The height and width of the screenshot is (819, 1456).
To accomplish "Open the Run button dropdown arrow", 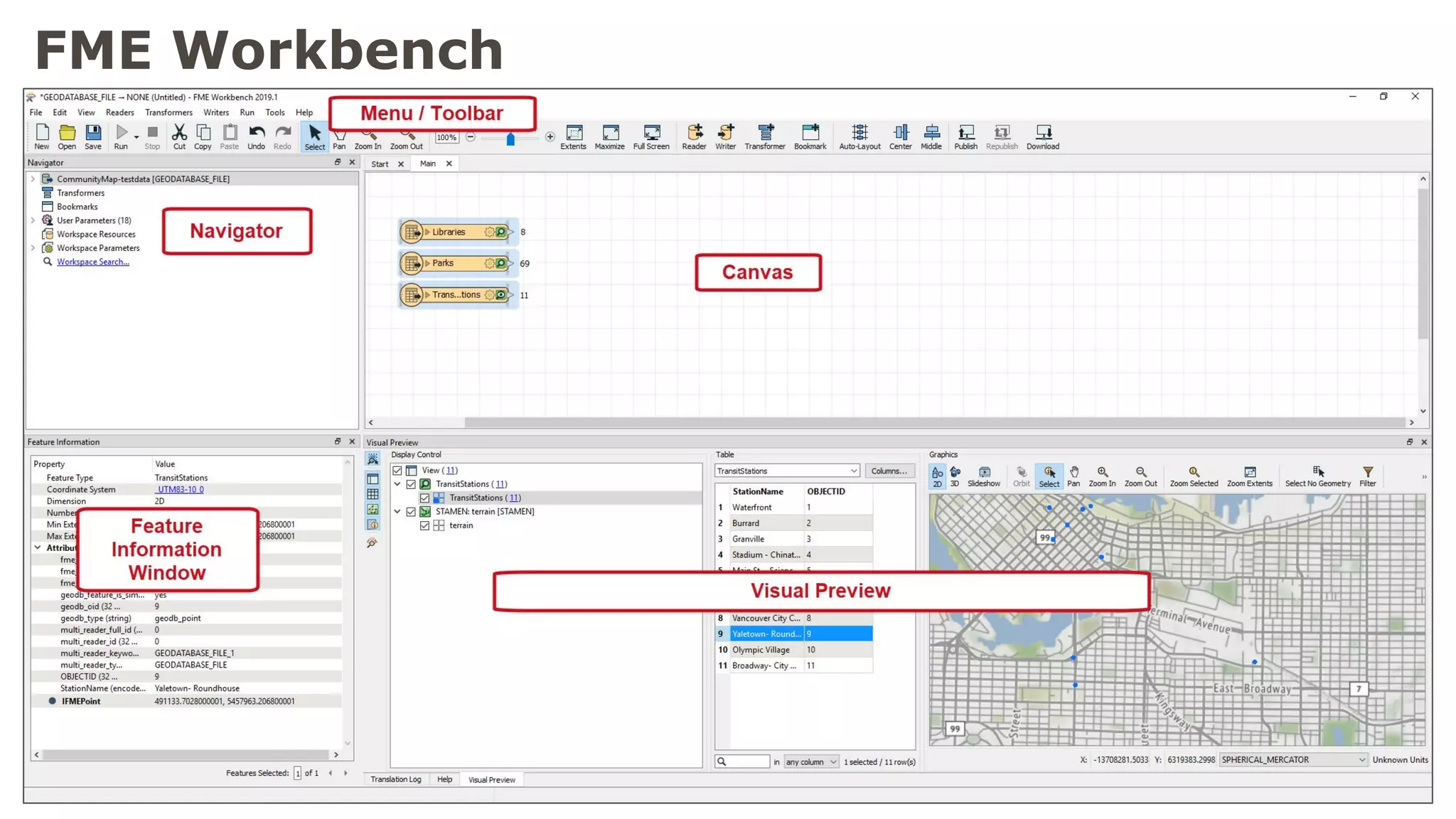I will click(x=136, y=137).
